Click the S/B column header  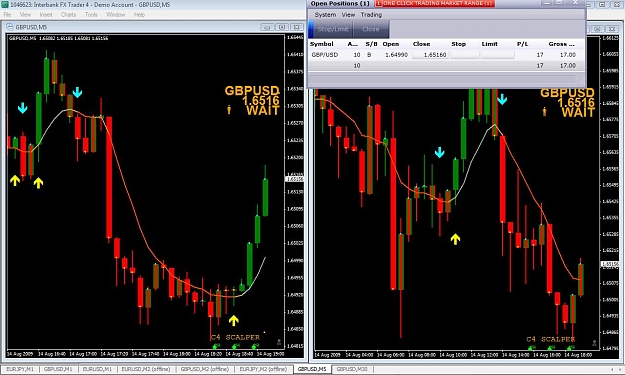(x=371, y=44)
